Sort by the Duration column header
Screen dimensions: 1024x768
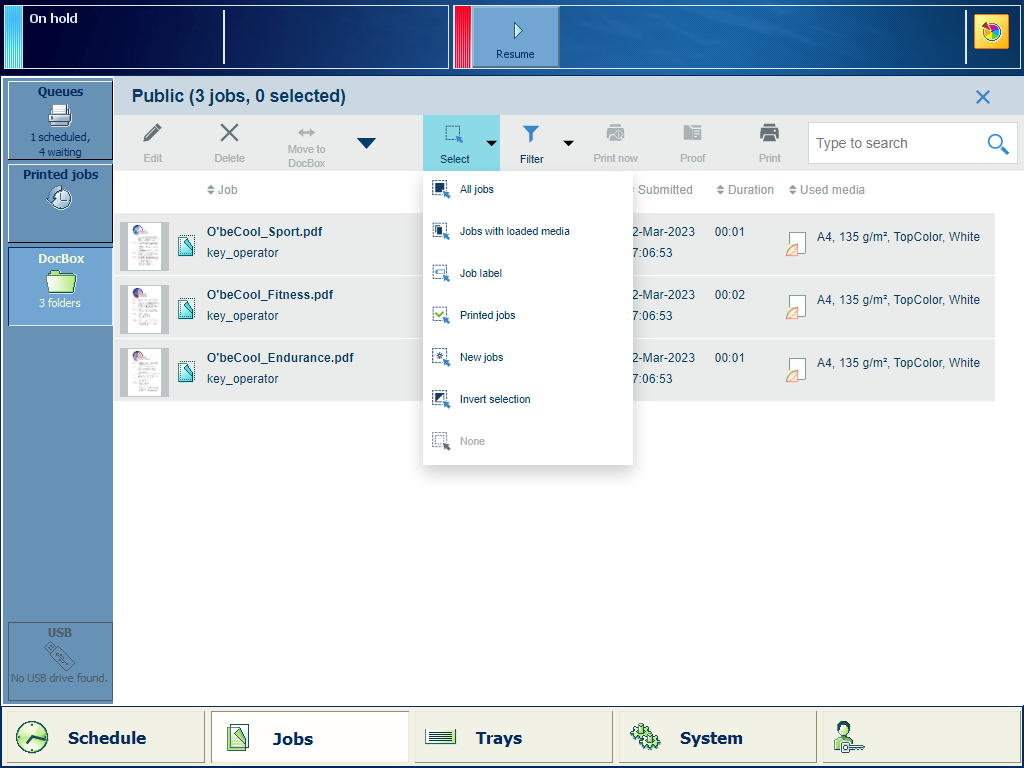[745, 190]
